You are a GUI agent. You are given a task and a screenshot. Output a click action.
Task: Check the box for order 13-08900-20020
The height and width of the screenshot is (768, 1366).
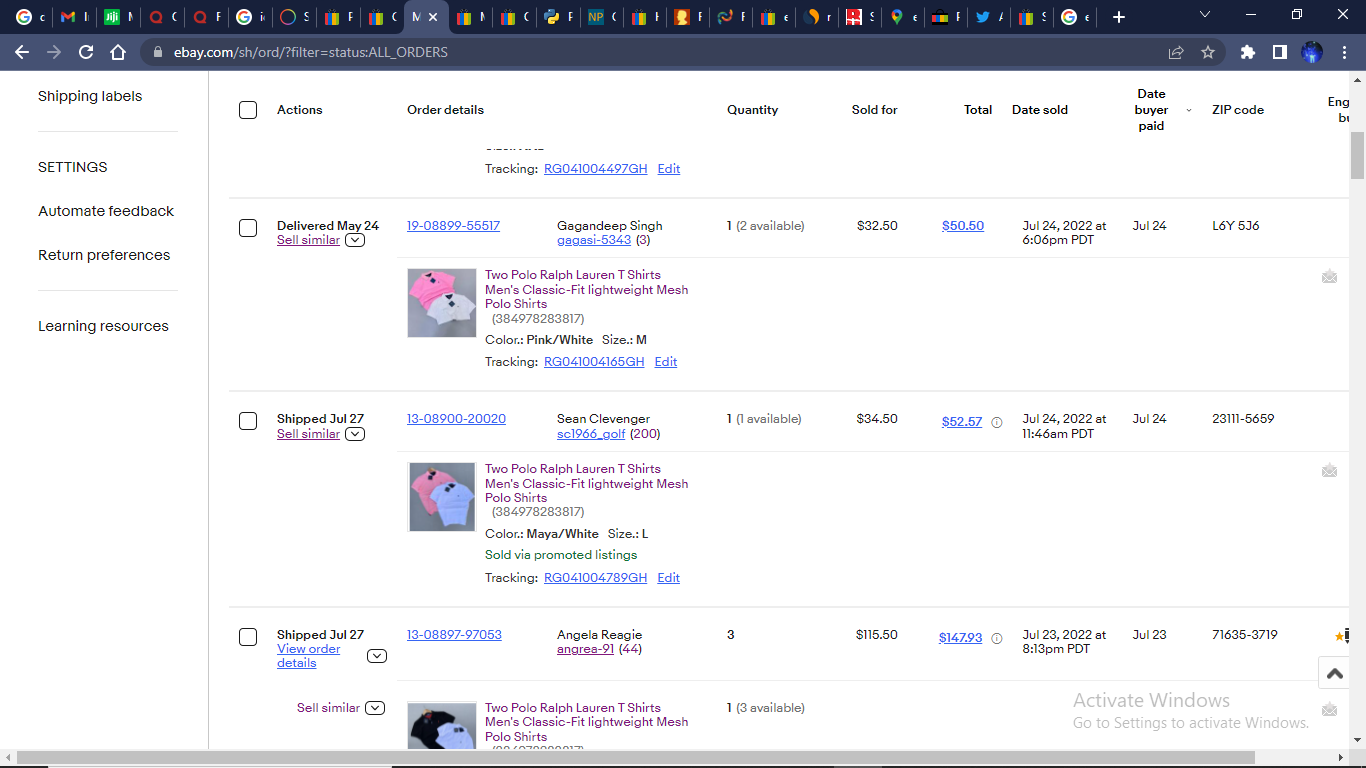click(x=248, y=421)
